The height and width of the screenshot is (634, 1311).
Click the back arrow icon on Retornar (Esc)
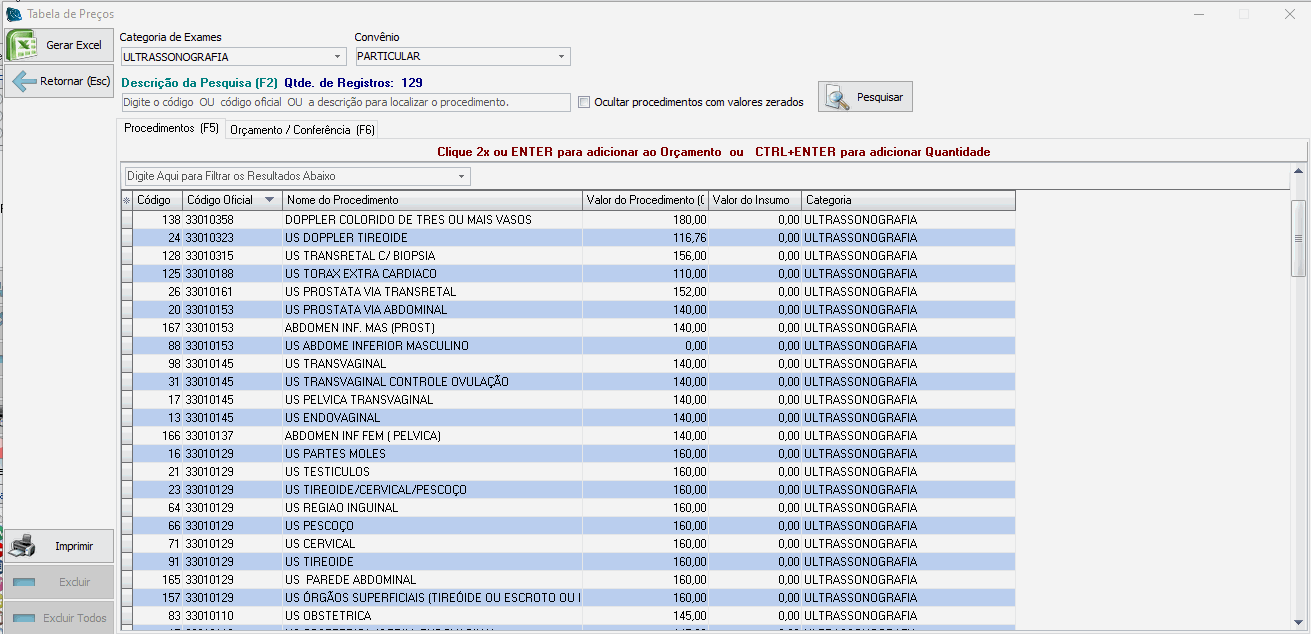(x=23, y=81)
